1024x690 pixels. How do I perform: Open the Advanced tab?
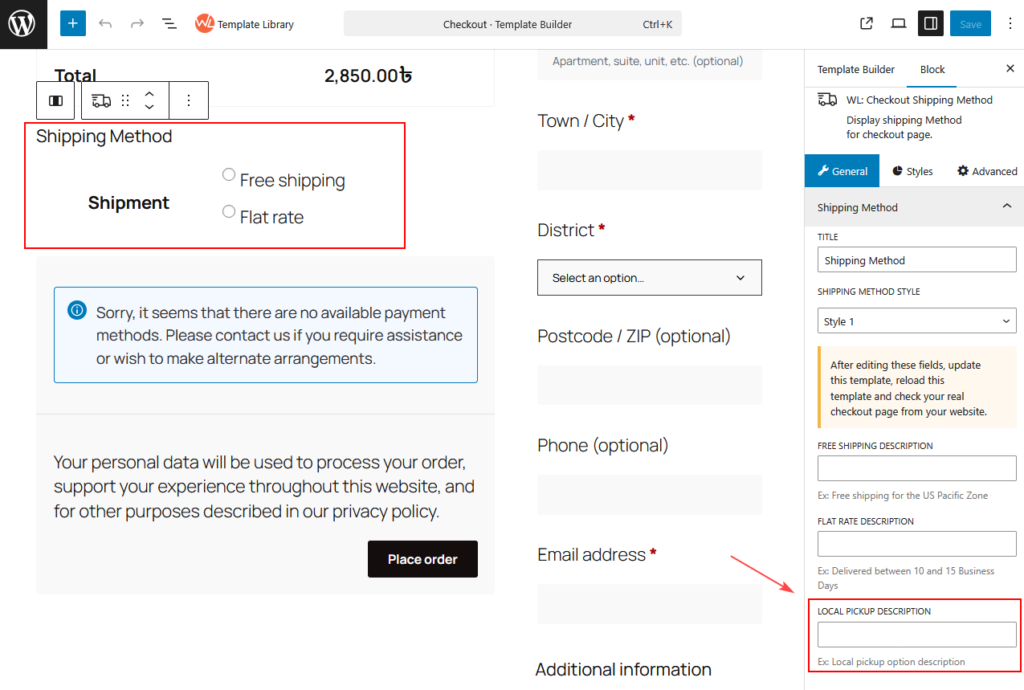pos(986,171)
